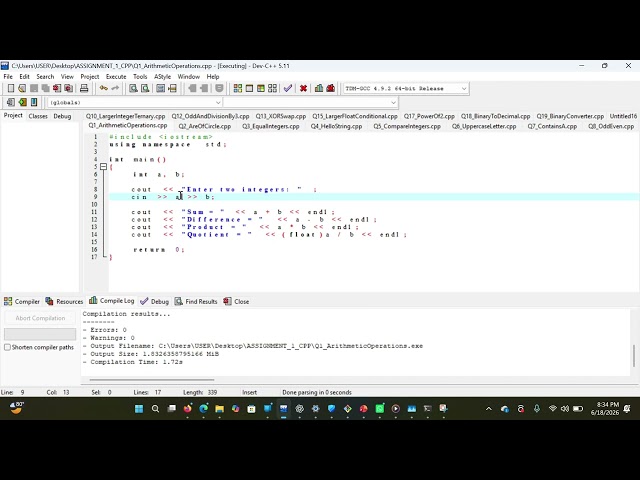Open Firefox from the taskbar
This screenshot has width=640, height=480.
[187, 409]
